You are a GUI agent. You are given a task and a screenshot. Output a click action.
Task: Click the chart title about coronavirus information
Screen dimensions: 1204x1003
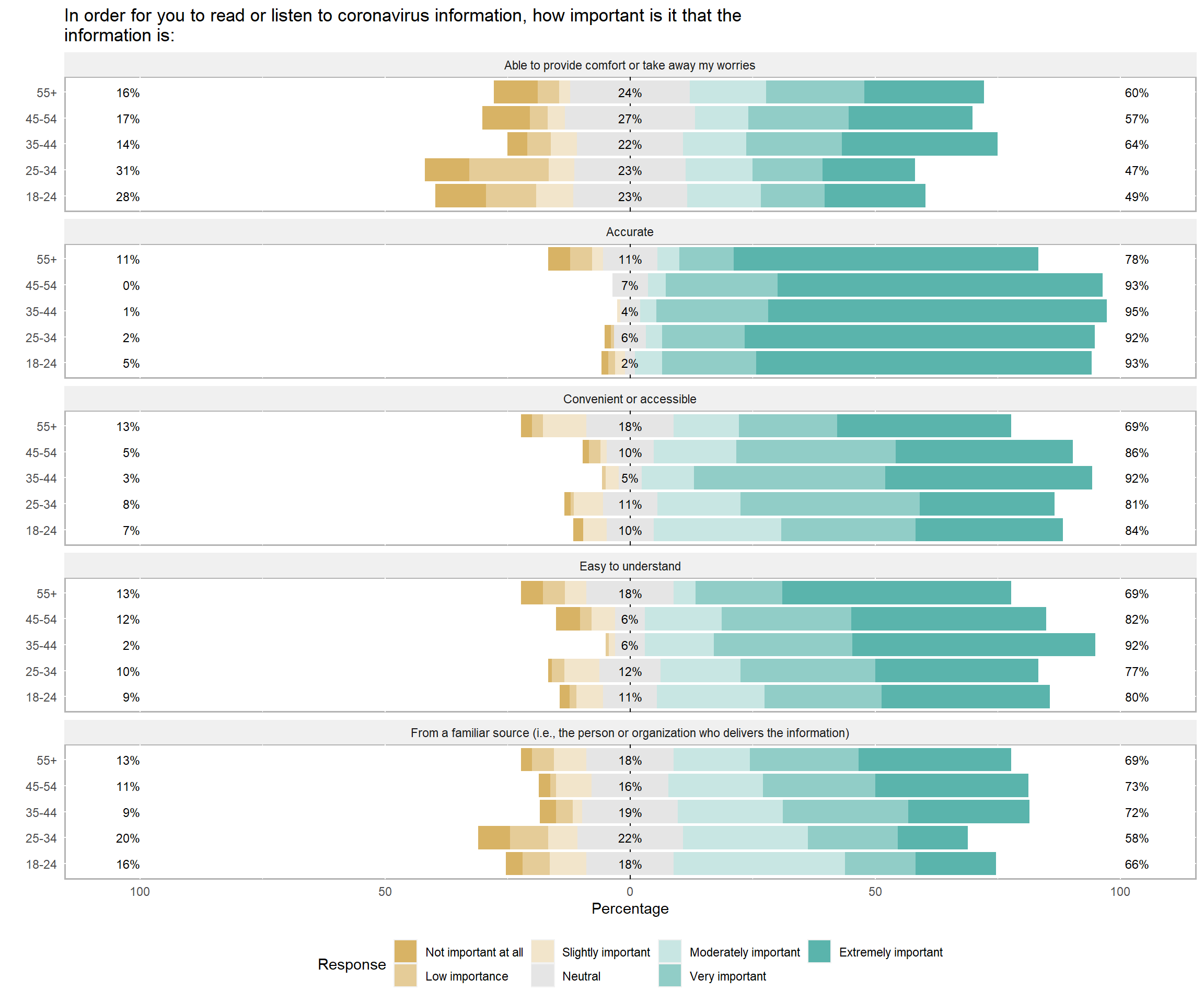[402, 25]
